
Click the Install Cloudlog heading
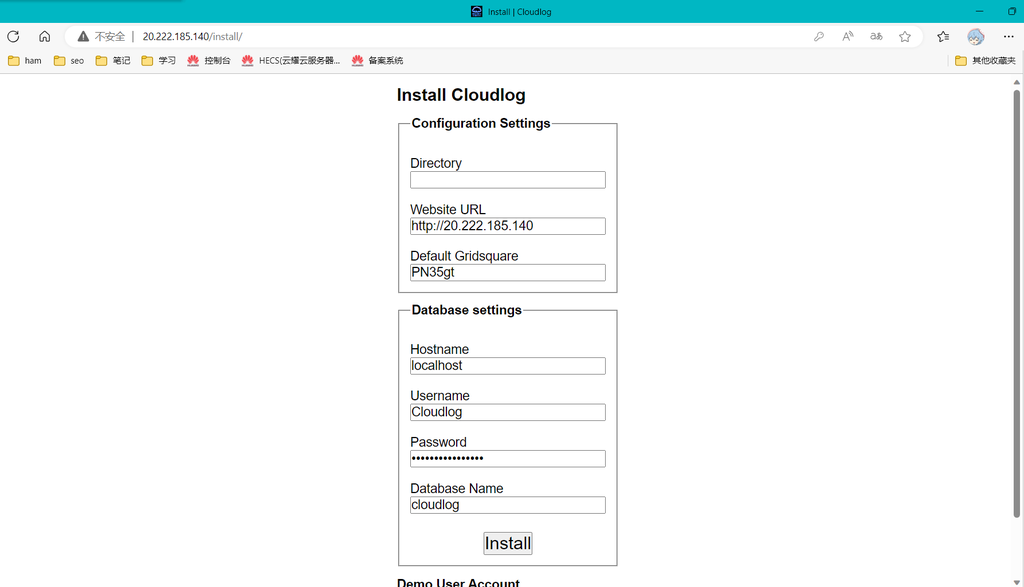(x=461, y=95)
